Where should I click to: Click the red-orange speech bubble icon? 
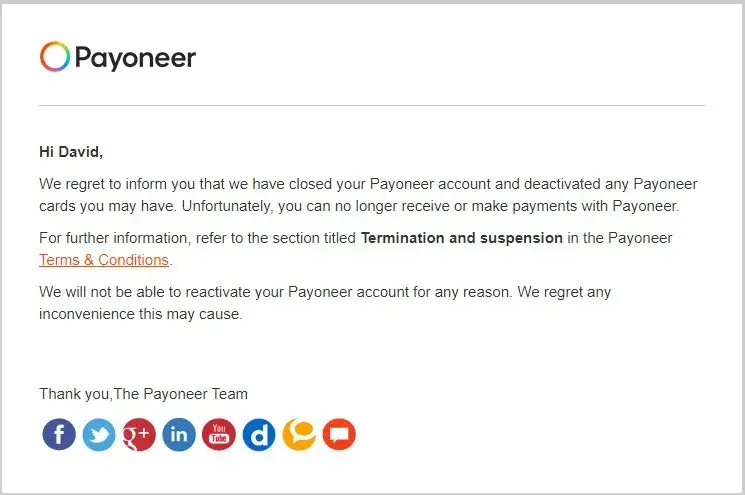pyautogui.click(x=339, y=434)
